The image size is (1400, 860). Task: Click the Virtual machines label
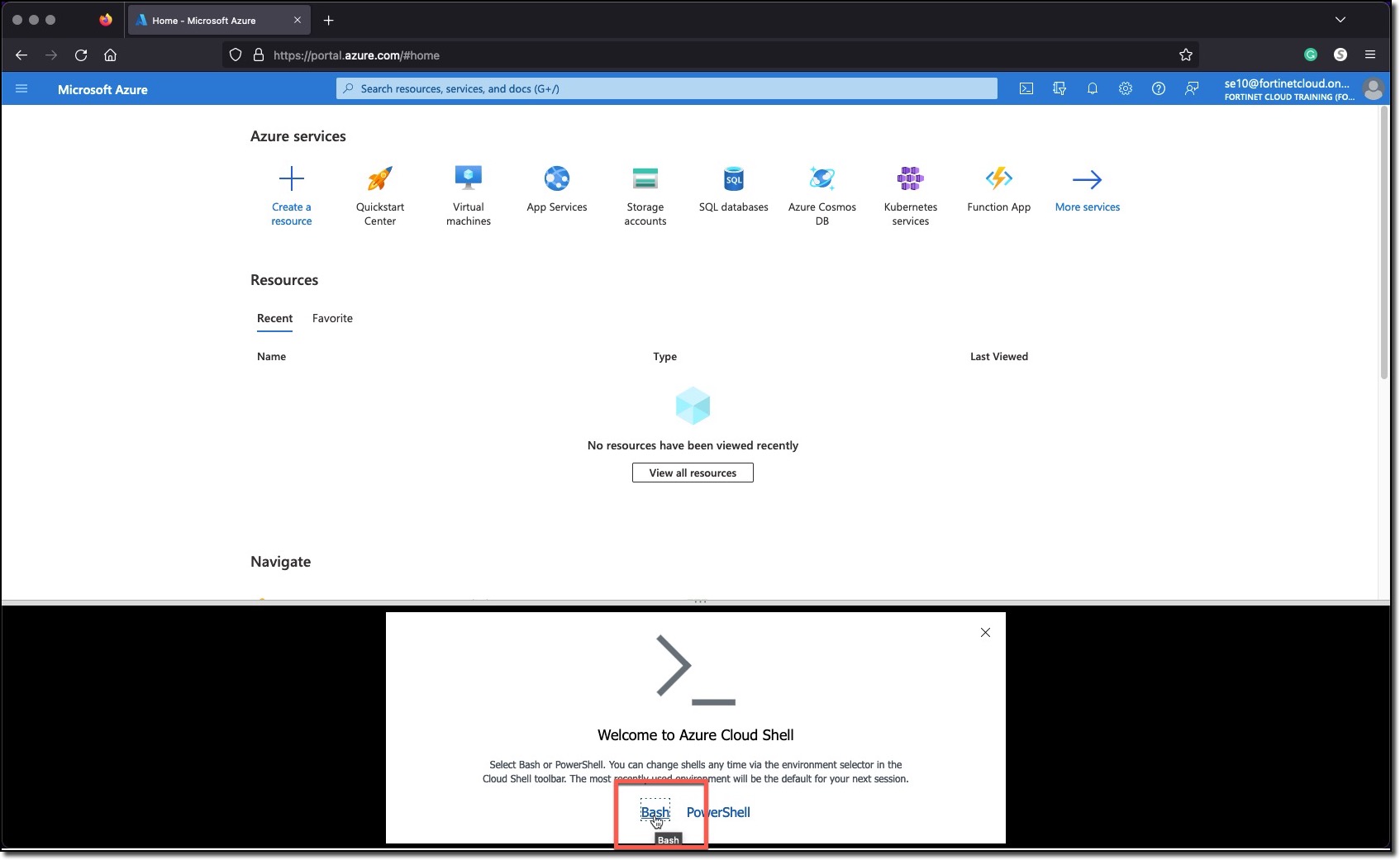pyautogui.click(x=469, y=214)
